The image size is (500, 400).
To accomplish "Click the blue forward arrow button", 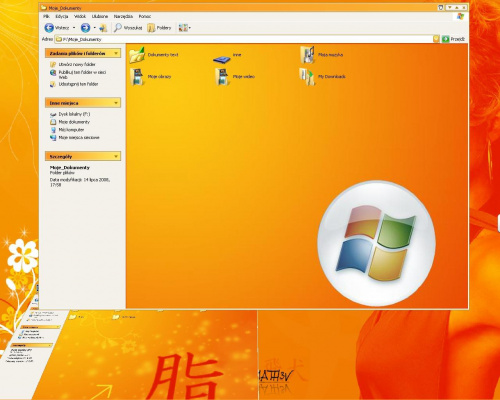I will 85,28.
